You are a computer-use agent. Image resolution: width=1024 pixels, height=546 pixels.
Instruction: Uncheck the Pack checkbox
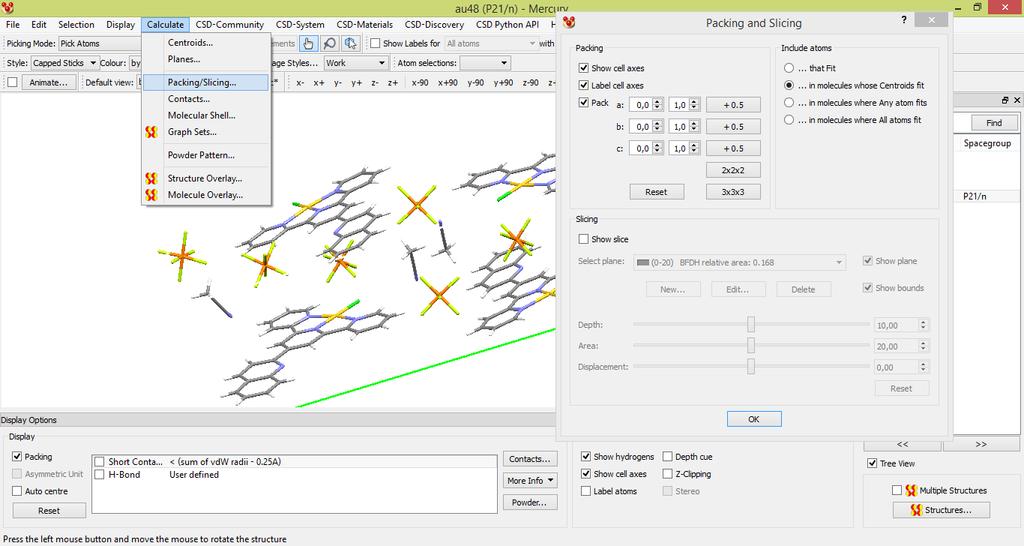click(x=583, y=103)
